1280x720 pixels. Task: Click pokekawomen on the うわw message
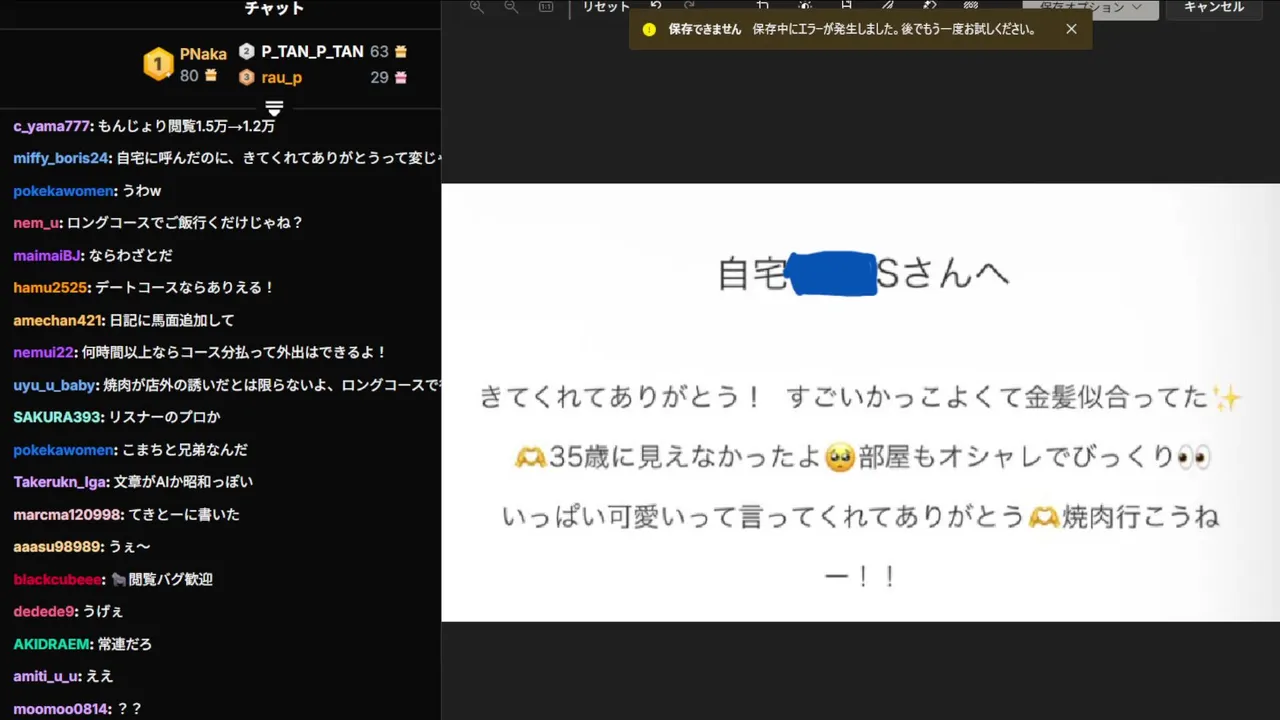65,190
